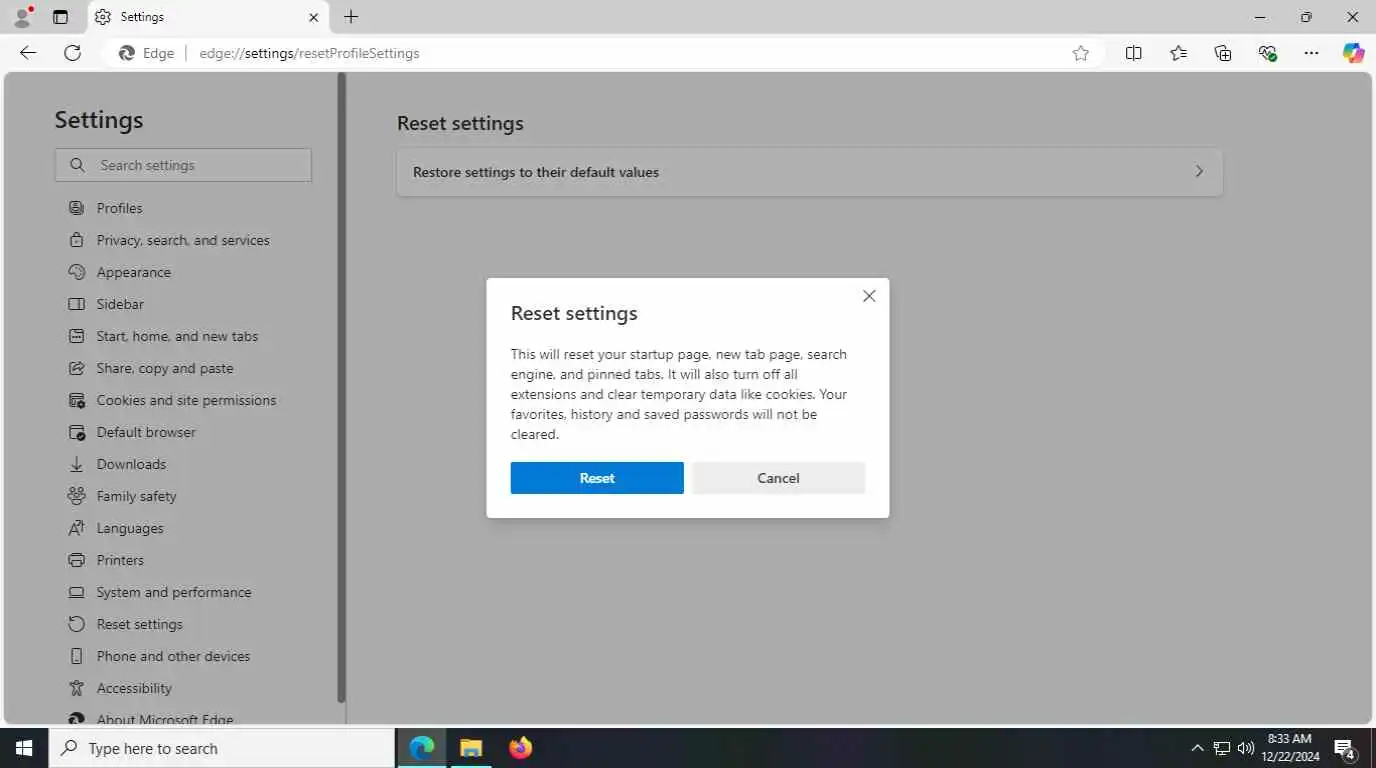Viewport: 1376px width, 768px height.
Task: Select Reset settings in sidebar
Action: coord(139,624)
